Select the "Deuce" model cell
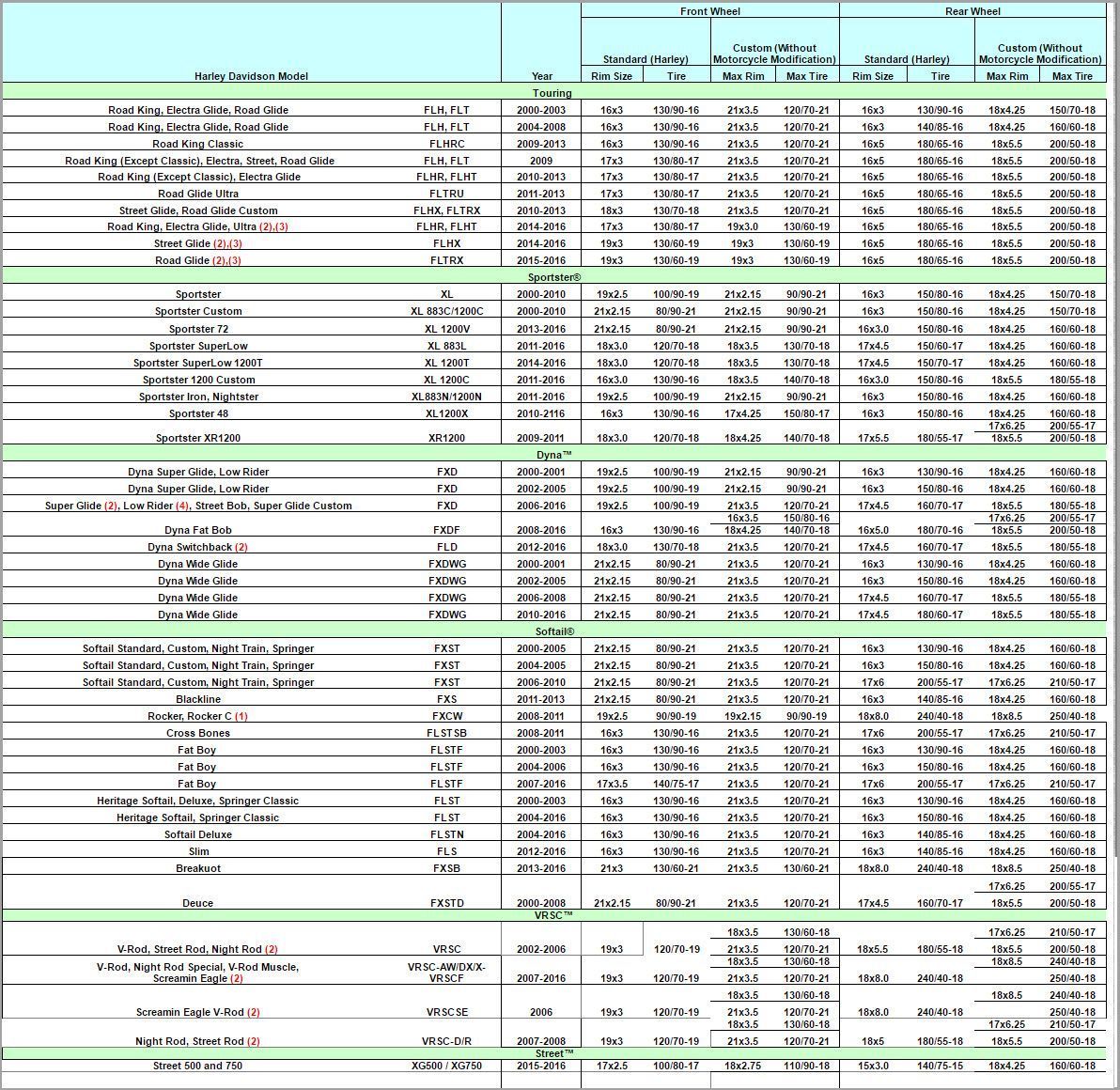This screenshot has height=1090, width=1120. tap(197, 903)
